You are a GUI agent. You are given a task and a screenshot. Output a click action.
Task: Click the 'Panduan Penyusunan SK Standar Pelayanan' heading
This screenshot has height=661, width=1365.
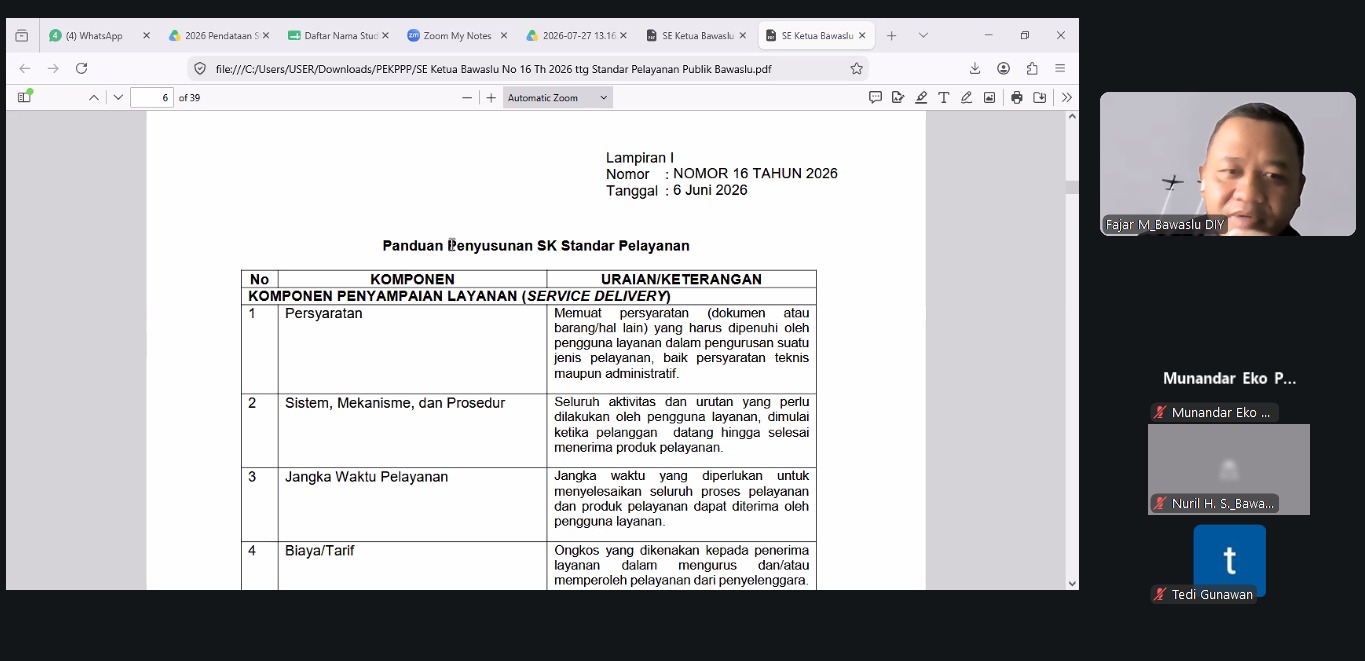click(536, 246)
